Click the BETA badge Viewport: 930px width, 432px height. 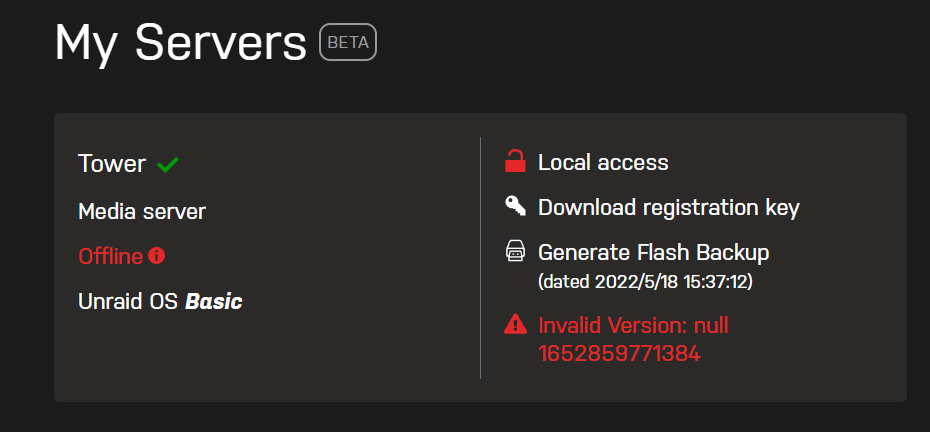coord(348,42)
